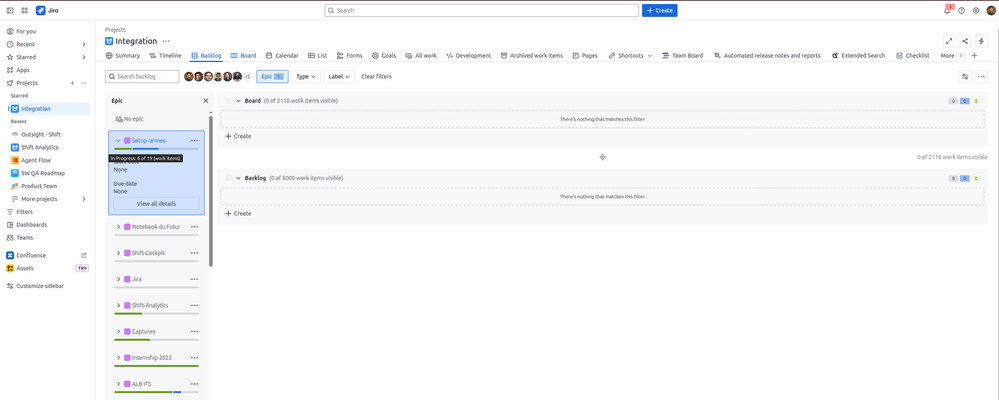
Task: Click the Integration project icon in the header
Action: 109,41
